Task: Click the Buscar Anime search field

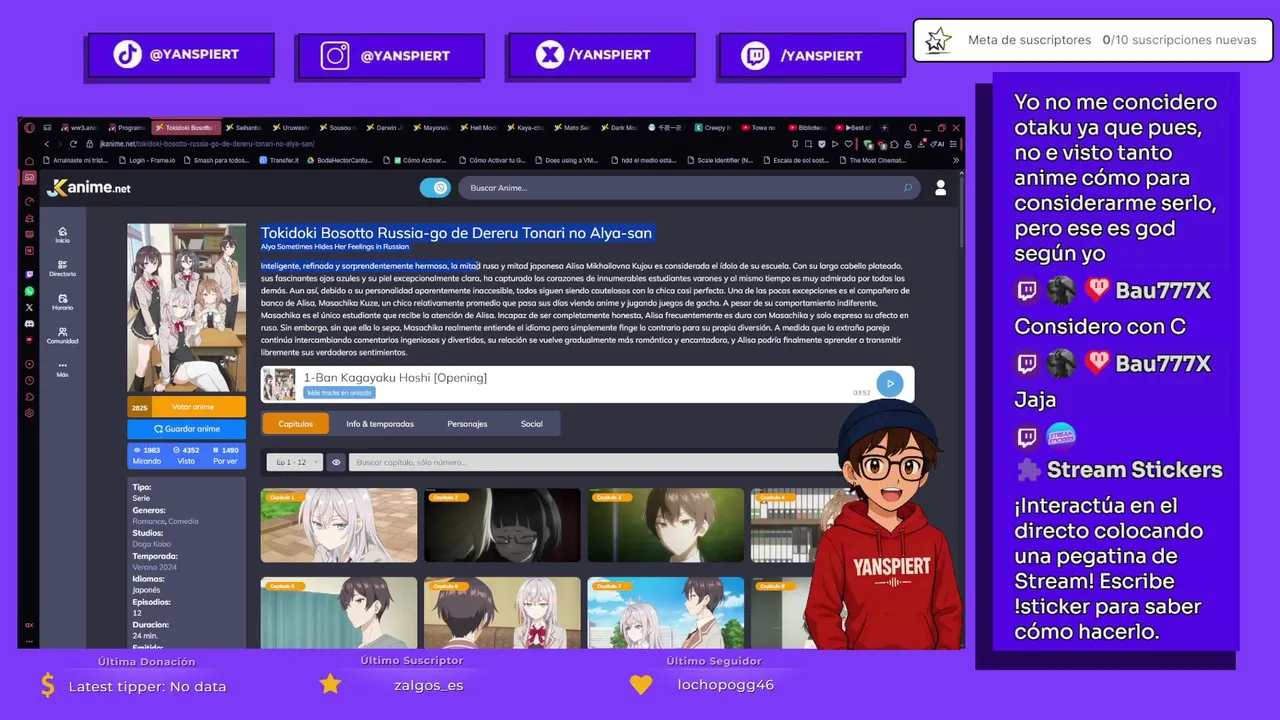Action: click(689, 187)
